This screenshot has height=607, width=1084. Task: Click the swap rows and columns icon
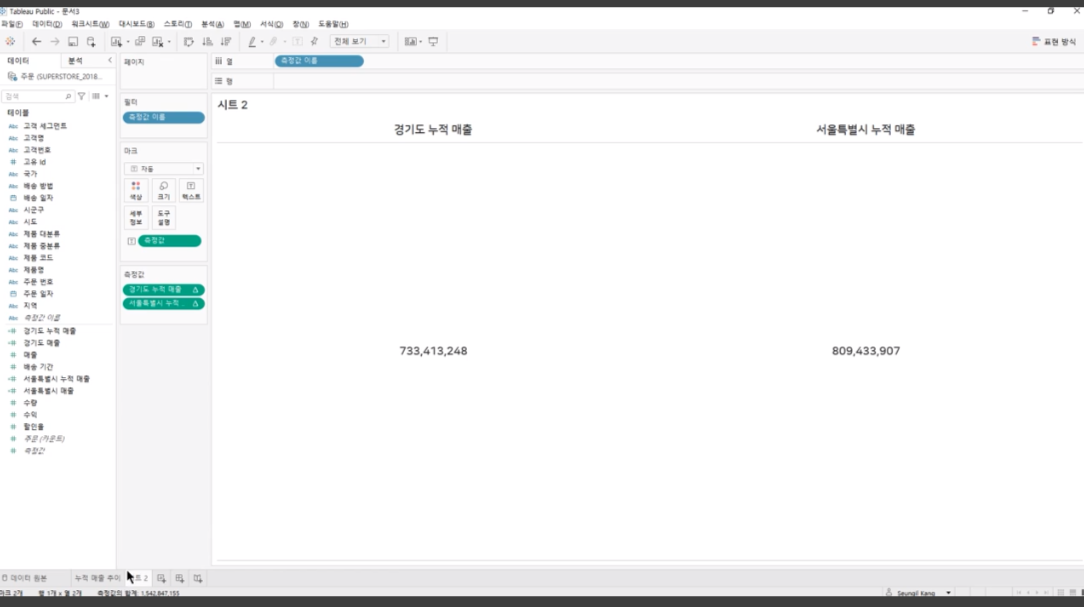click(x=189, y=41)
